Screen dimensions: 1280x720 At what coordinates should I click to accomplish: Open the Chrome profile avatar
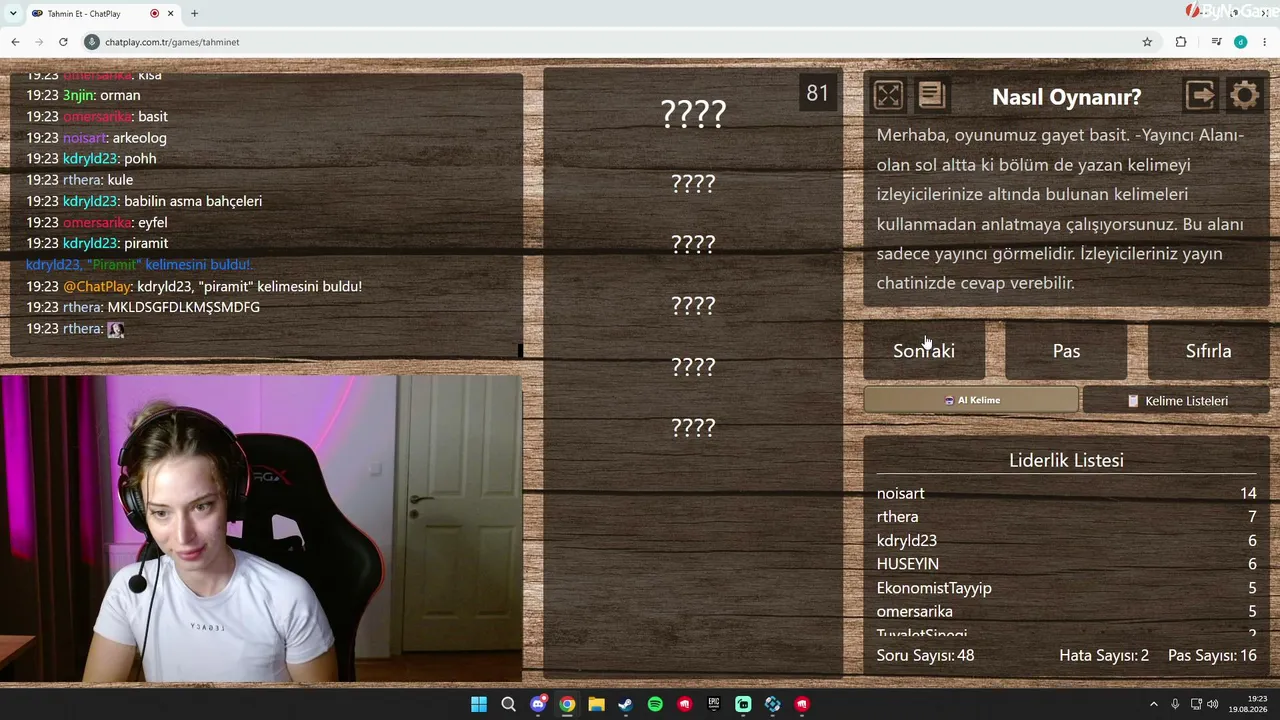[x=1240, y=42]
